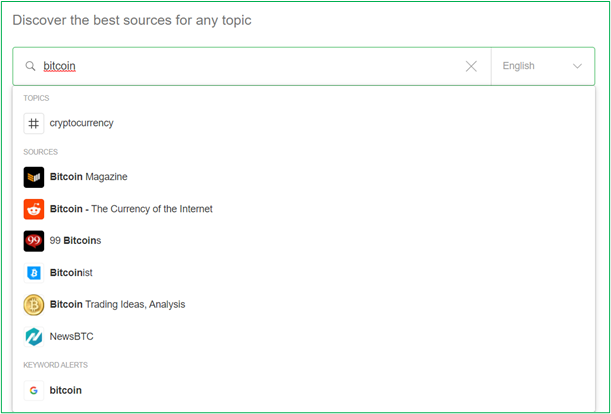Click the gold Bitcoin coin icon
This screenshot has width=611, height=414.
tap(34, 305)
